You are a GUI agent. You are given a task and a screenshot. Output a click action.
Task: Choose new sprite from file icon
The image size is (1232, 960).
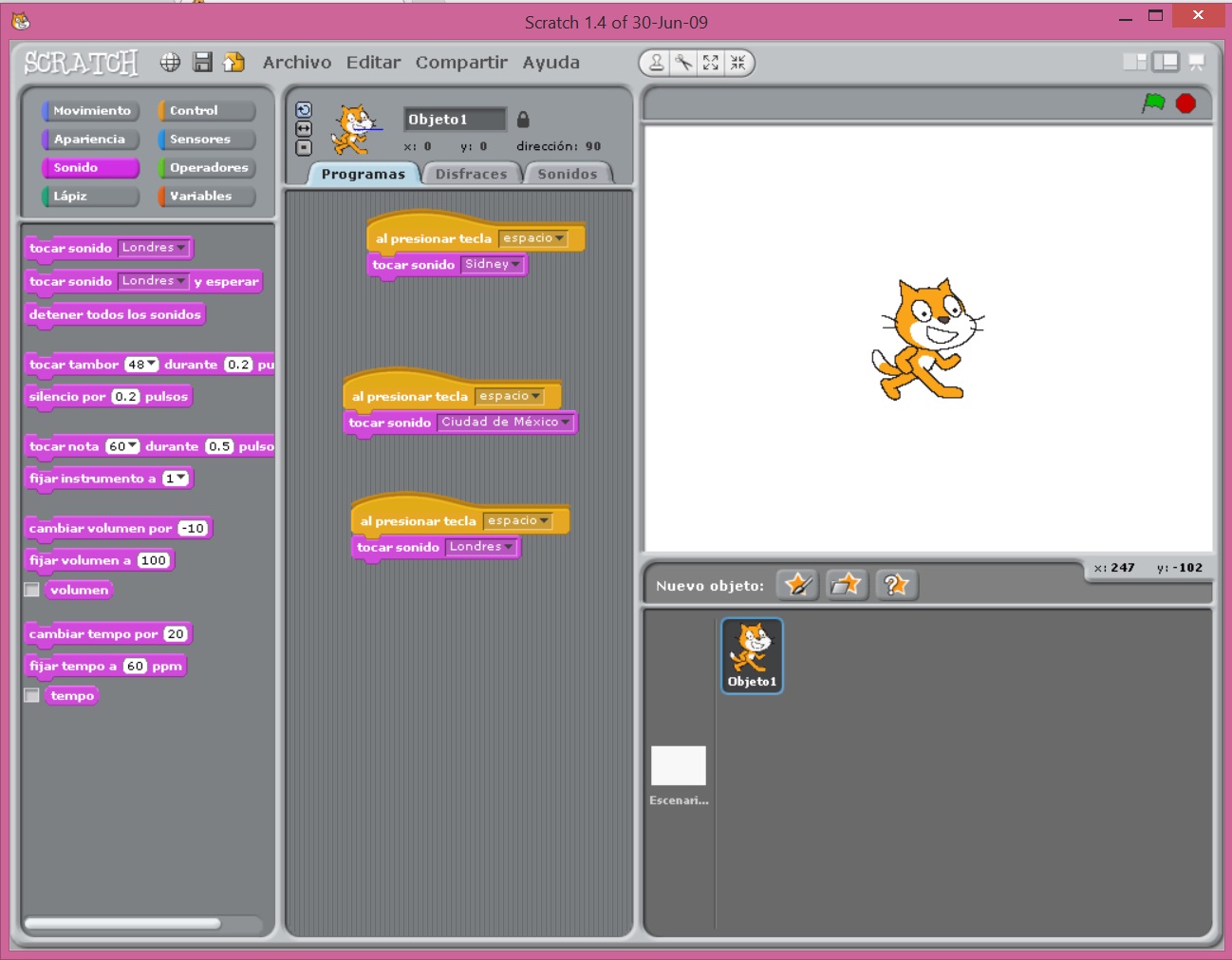pos(847,585)
